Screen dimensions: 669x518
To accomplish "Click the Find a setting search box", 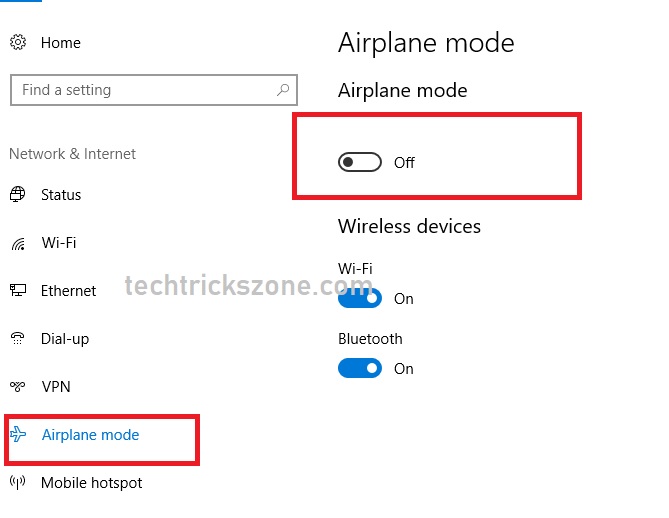I will point(140,90).
